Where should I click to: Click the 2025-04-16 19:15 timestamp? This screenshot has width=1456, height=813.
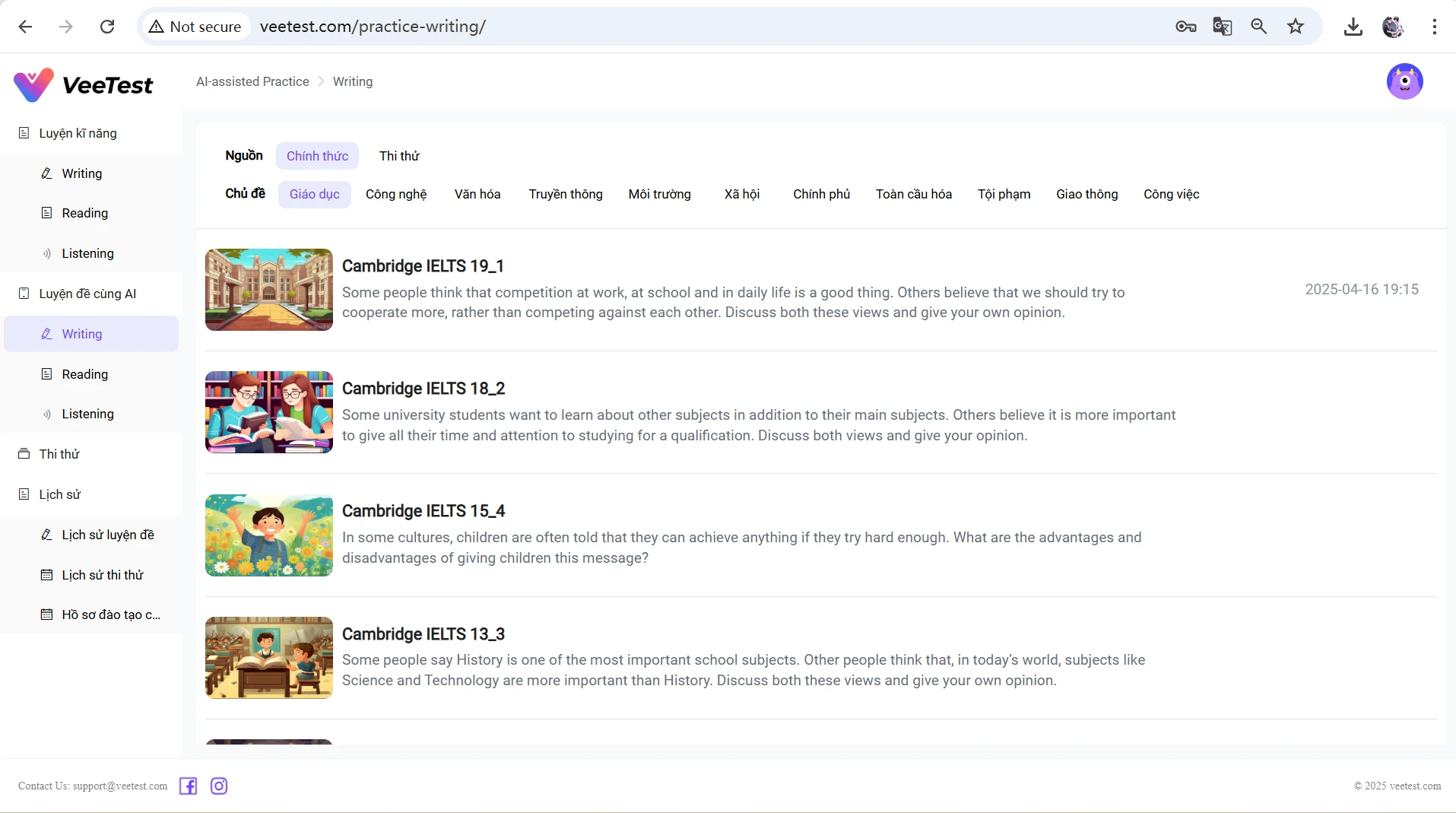click(1362, 290)
